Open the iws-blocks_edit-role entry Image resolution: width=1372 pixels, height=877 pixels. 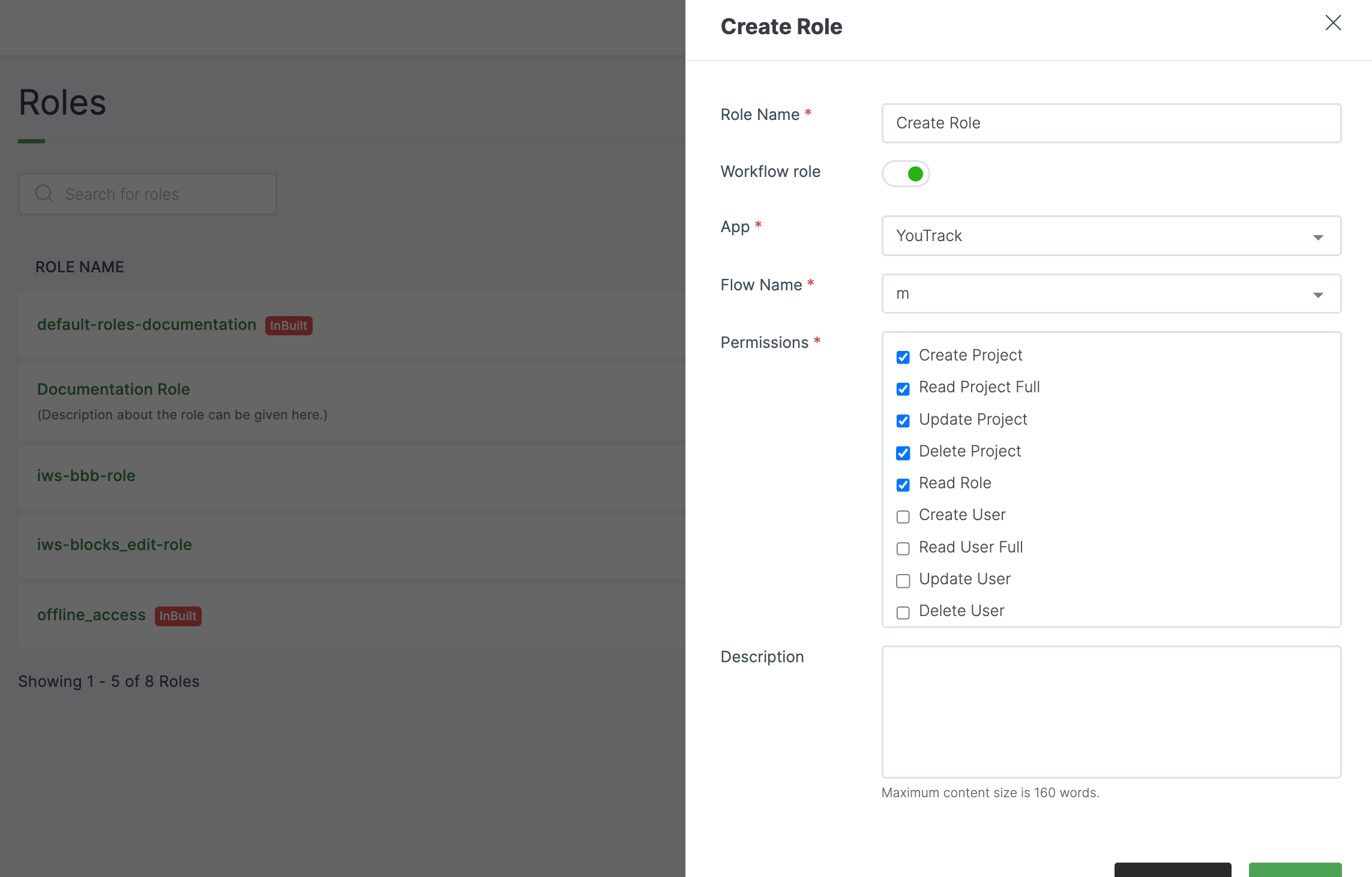(x=115, y=545)
